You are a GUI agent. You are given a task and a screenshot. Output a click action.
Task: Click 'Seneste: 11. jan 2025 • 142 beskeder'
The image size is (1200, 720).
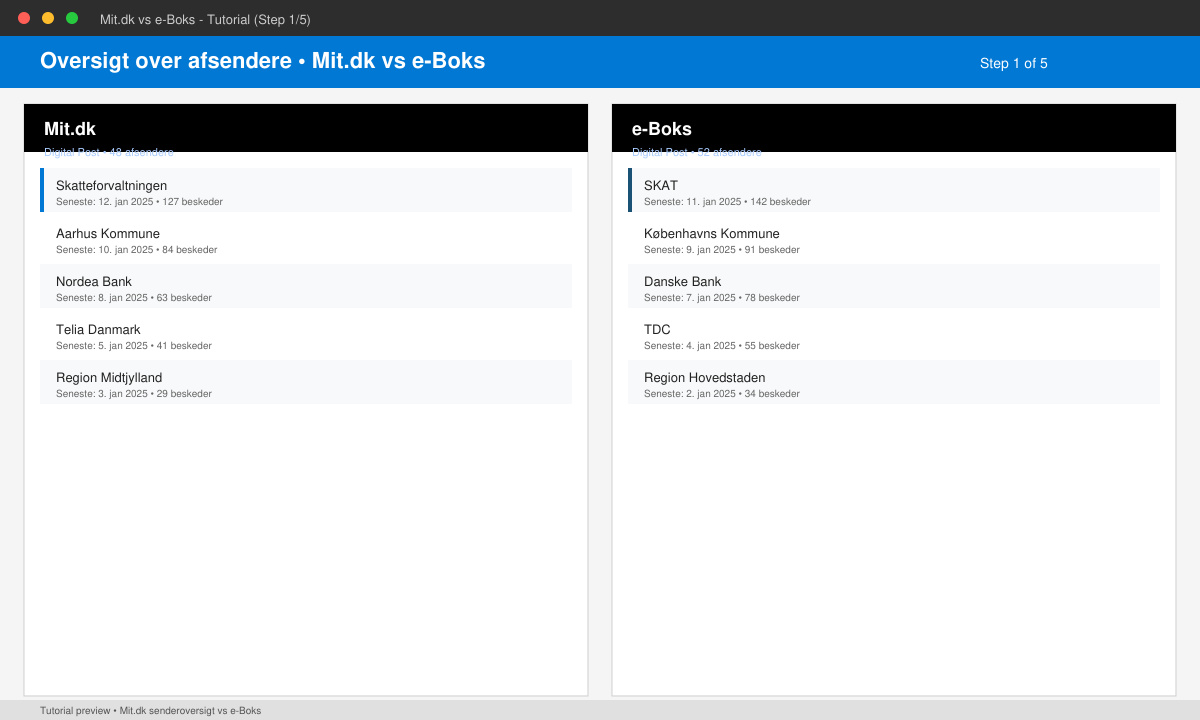click(727, 202)
